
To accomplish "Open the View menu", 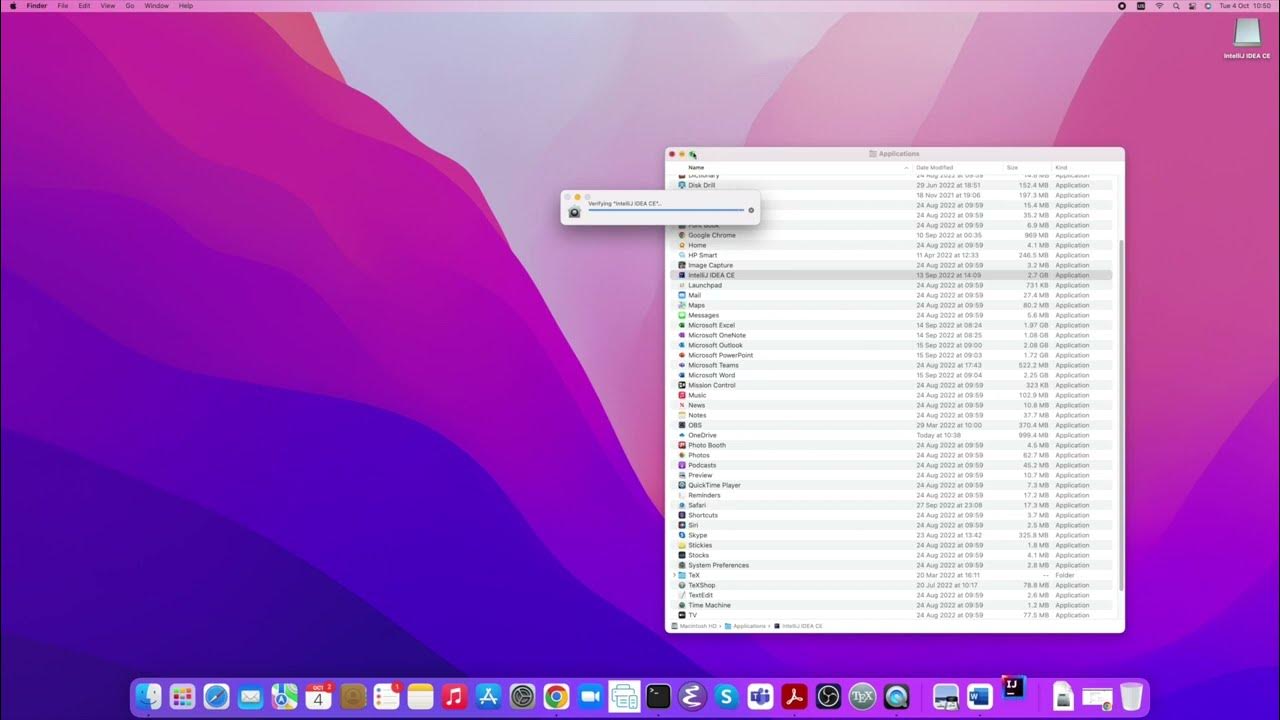I will click(x=107, y=6).
